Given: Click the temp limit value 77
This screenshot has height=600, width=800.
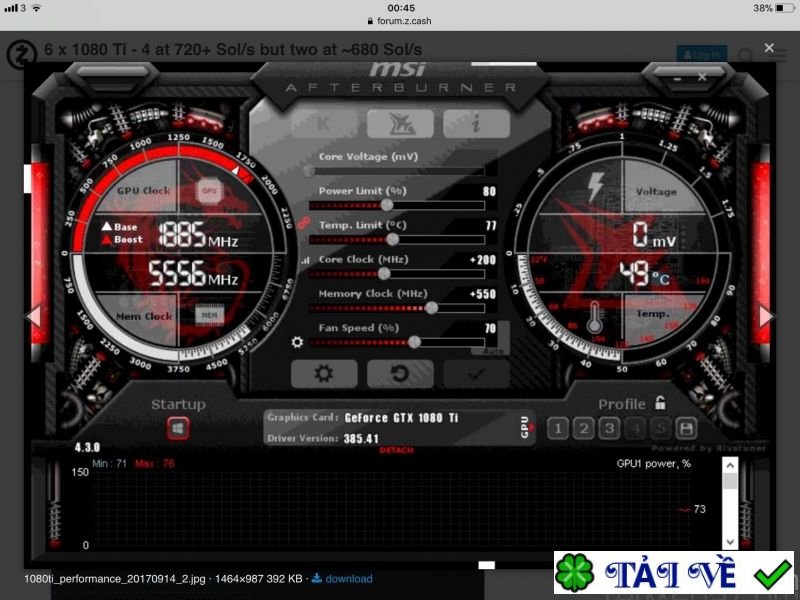Looking at the screenshot, I should pyautogui.click(x=491, y=226).
